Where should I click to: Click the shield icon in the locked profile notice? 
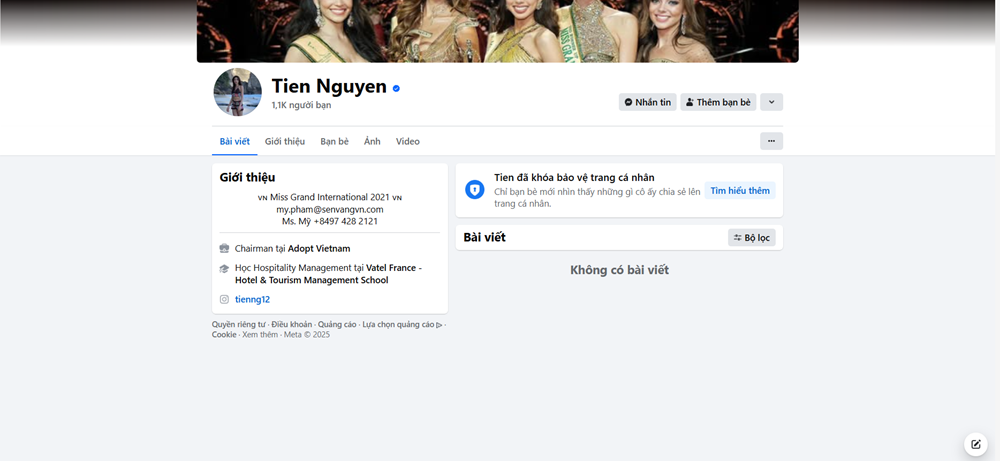[475, 190]
